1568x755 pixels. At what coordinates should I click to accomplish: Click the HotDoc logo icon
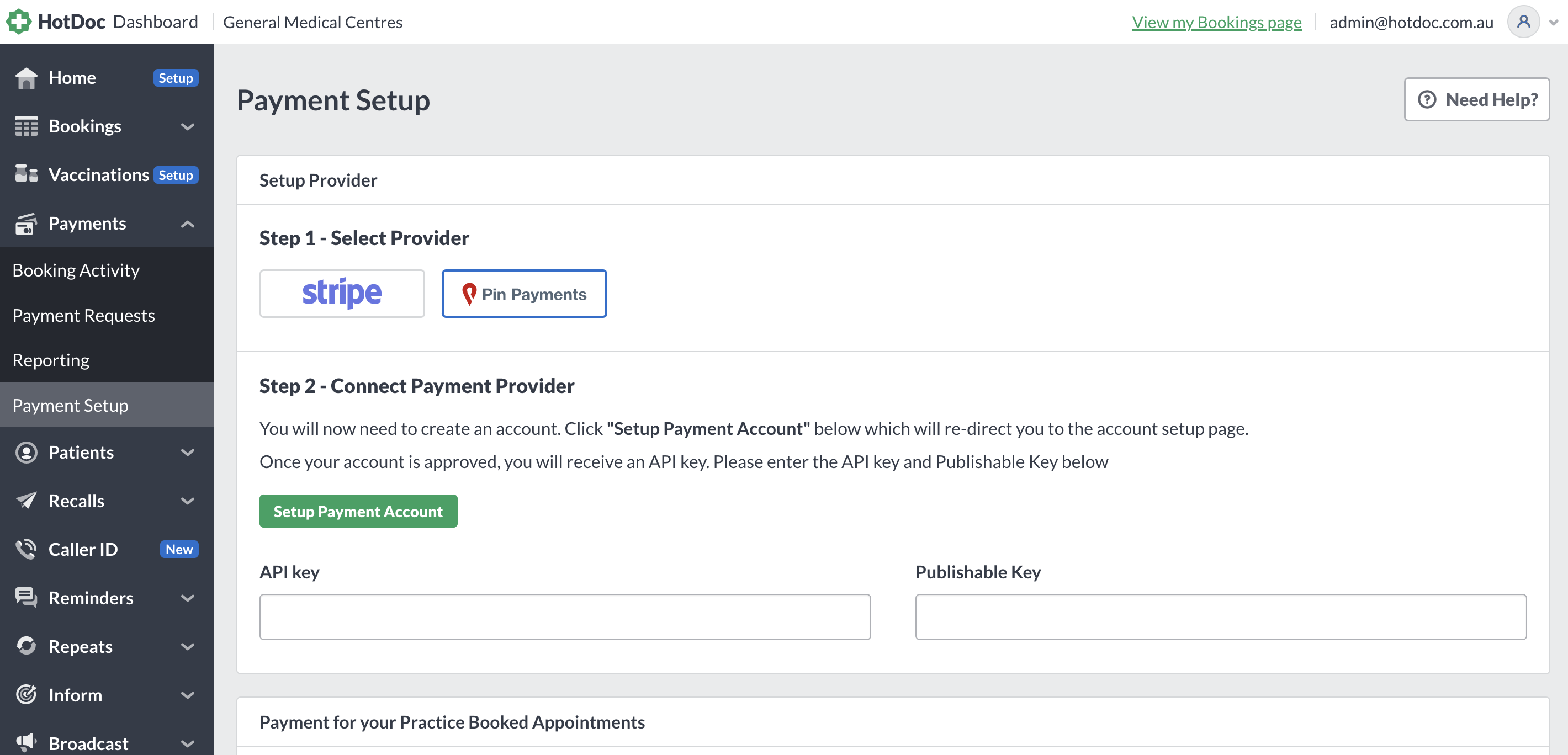[18, 22]
